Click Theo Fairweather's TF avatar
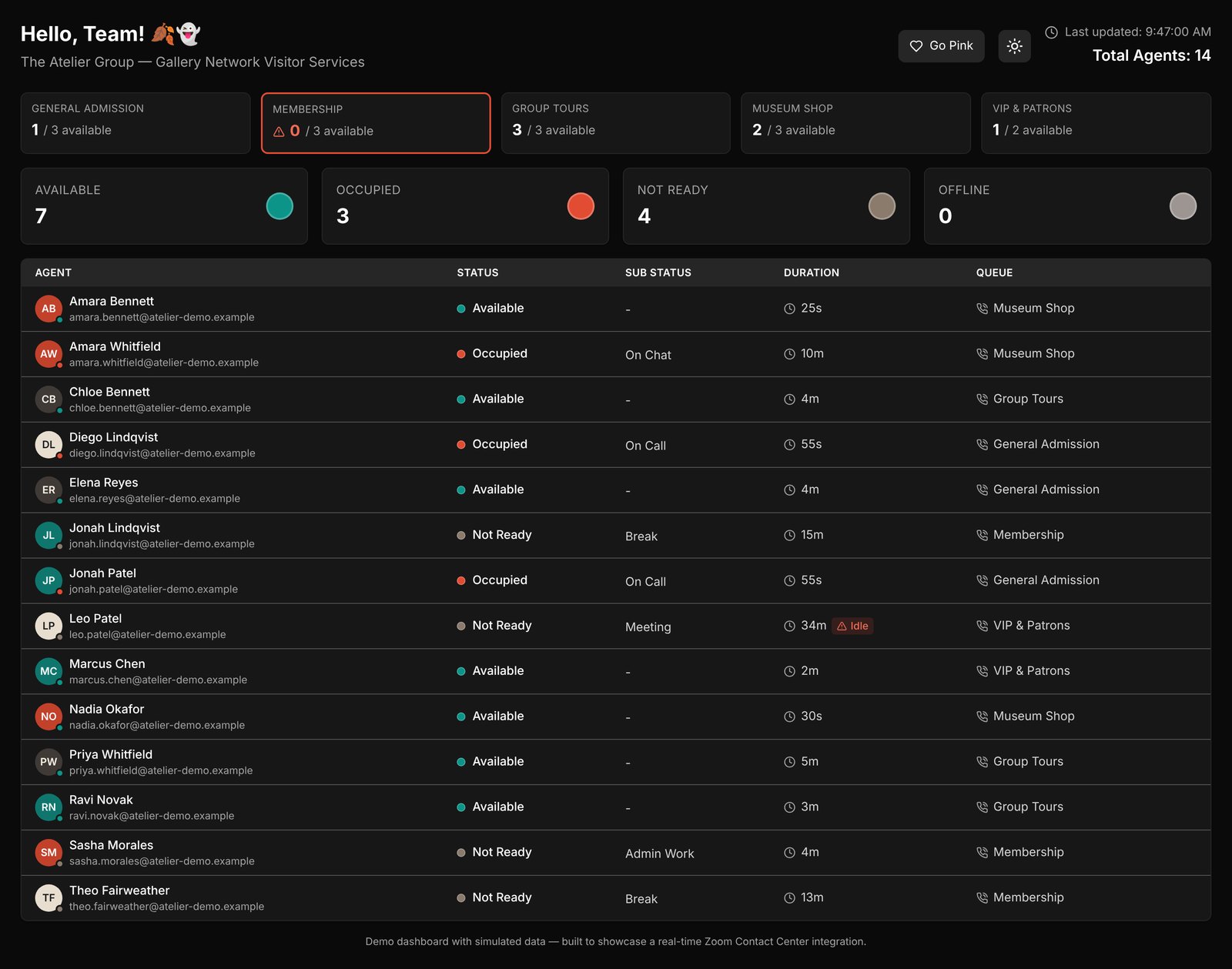The height and width of the screenshot is (969, 1232). pos(49,898)
